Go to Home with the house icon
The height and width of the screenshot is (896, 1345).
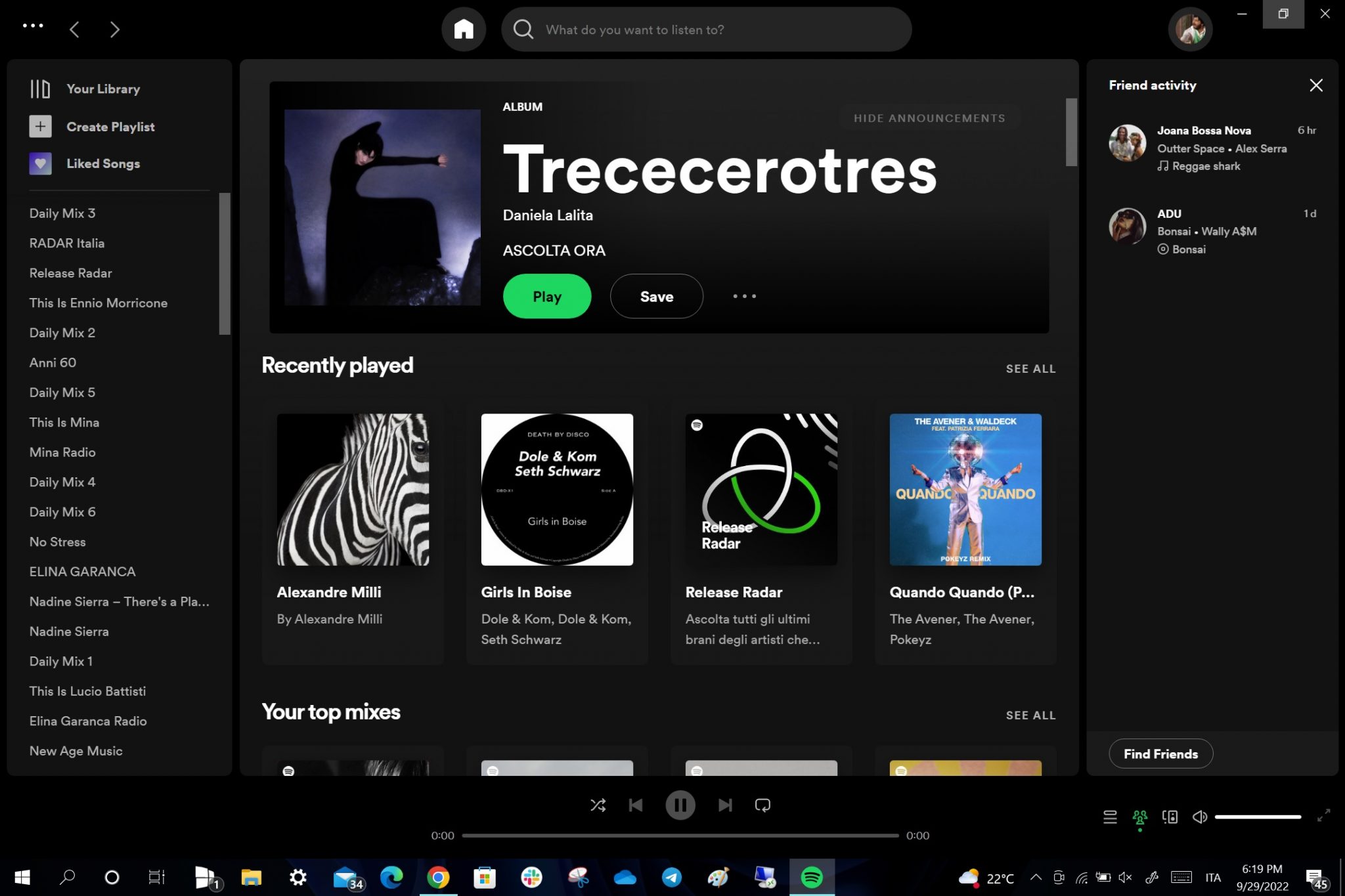click(464, 29)
